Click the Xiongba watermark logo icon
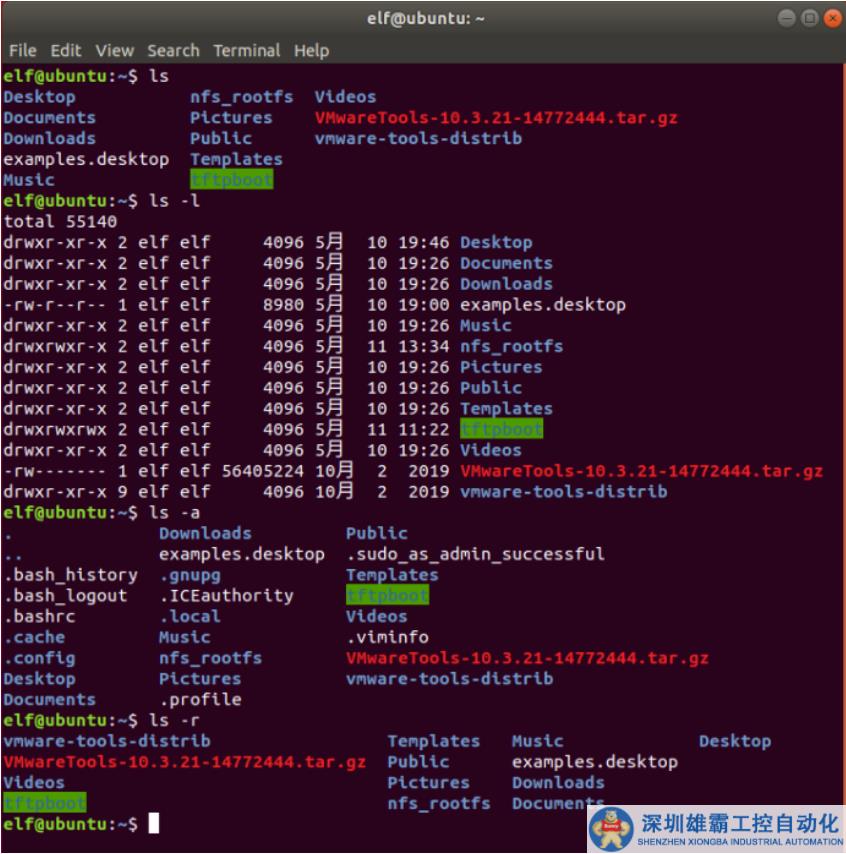The image size is (846, 854). click(x=611, y=829)
